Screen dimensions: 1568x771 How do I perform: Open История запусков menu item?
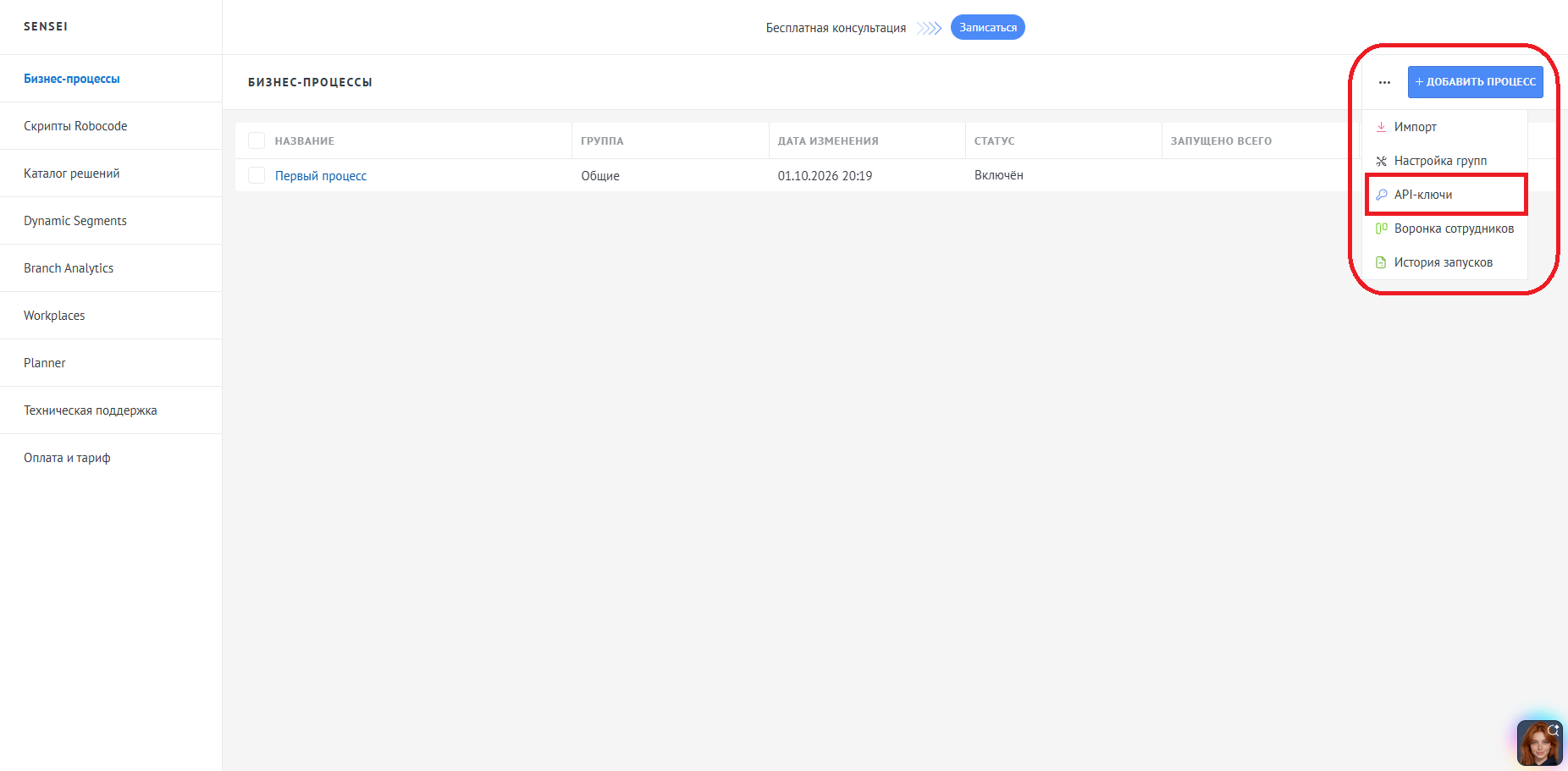(1444, 262)
